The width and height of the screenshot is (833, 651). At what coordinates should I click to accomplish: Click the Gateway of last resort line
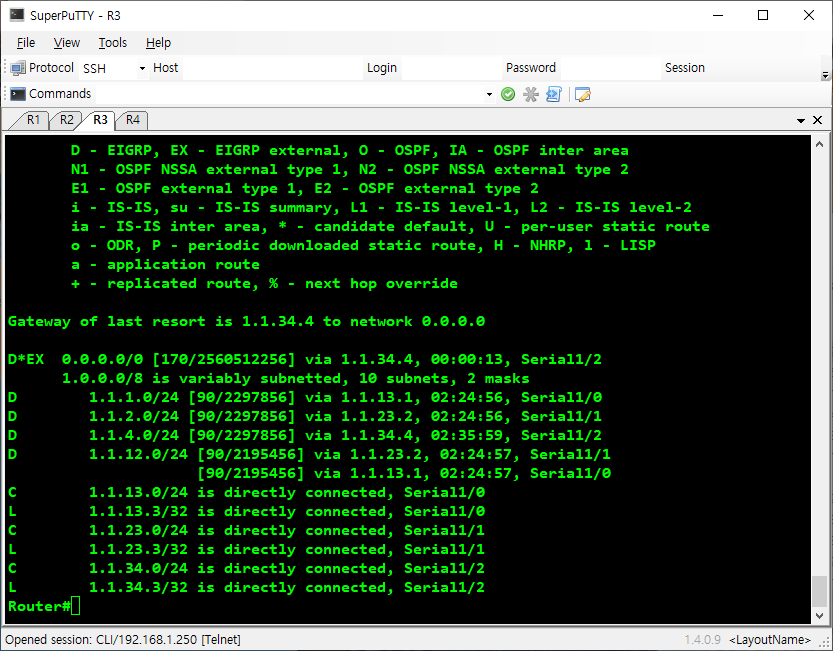(x=246, y=322)
